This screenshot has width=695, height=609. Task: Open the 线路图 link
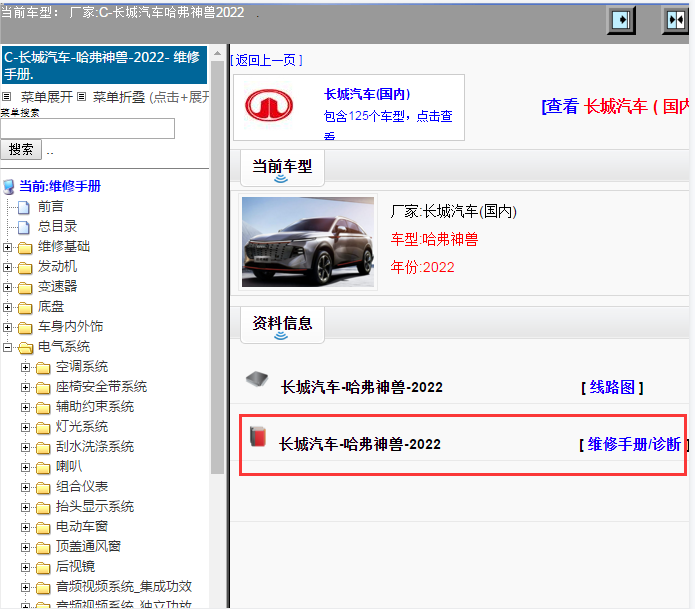pyautogui.click(x=612, y=387)
